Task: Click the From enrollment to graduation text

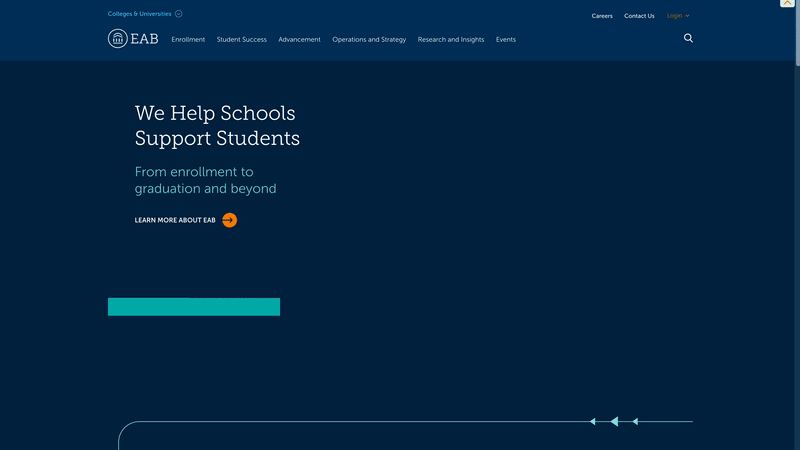Action: click(x=206, y=180)
